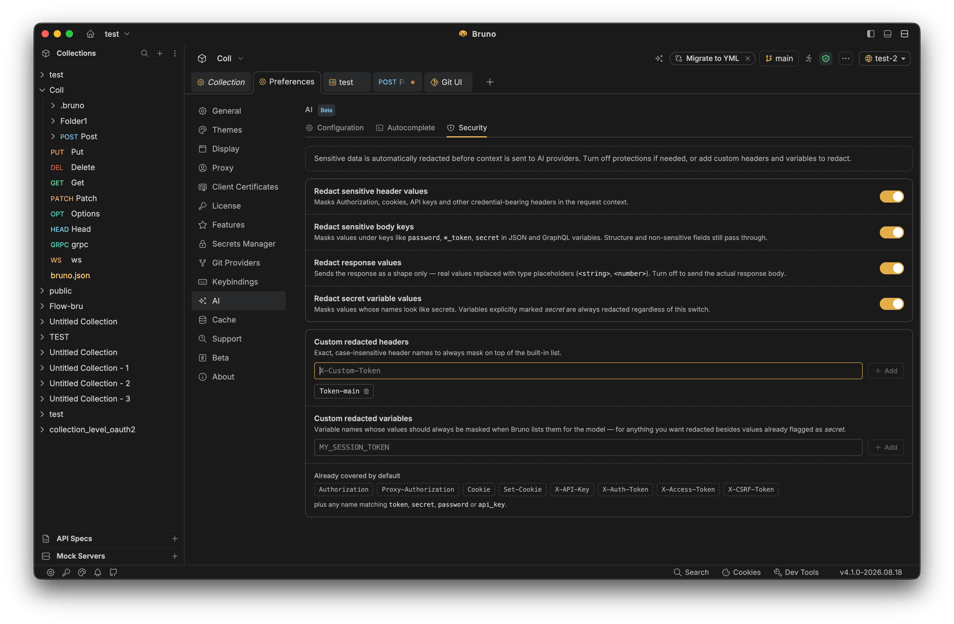Open settings gear in status bar
Viewport: 954px width, 624px height.
coord(50,572)
